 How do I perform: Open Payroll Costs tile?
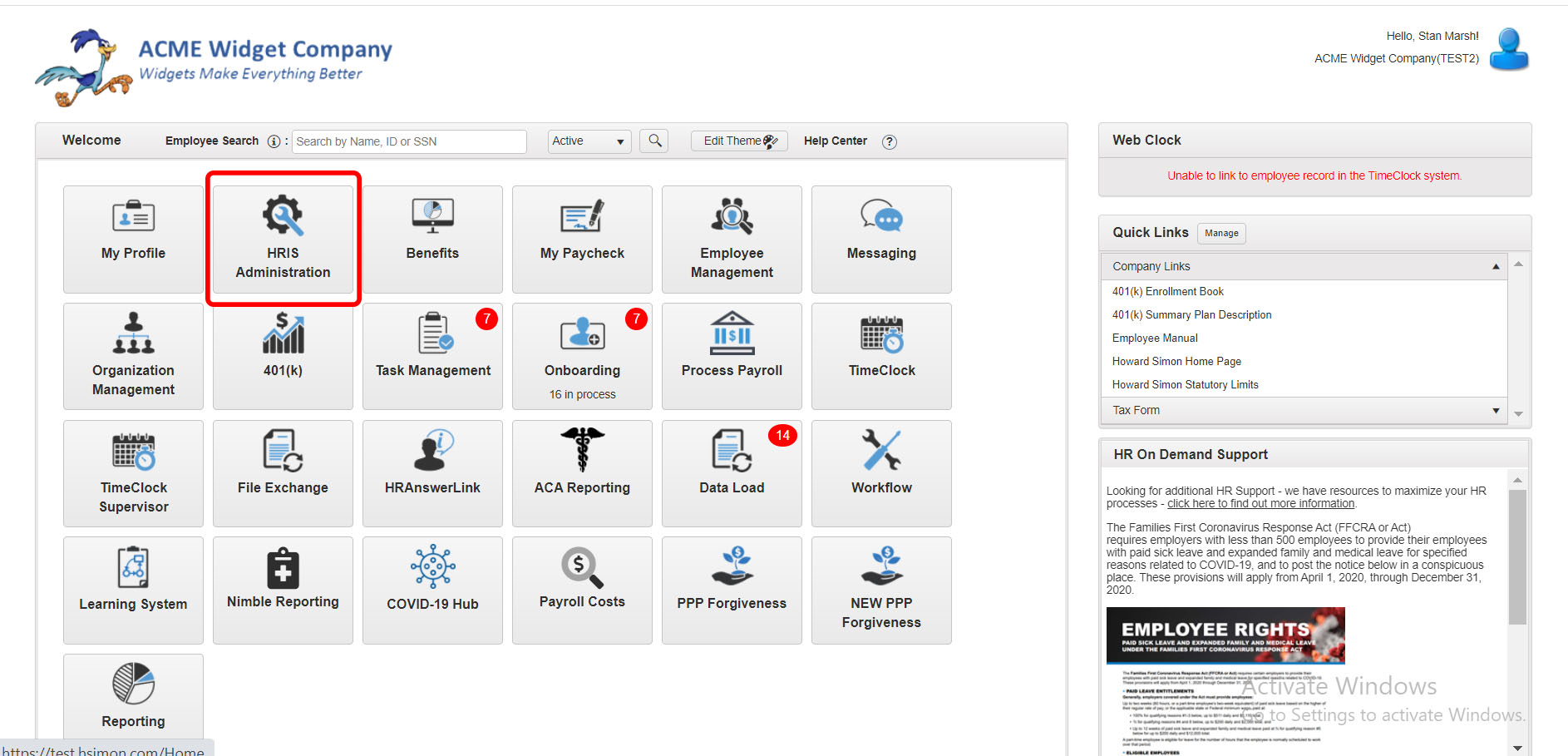(x=582, y=590)
